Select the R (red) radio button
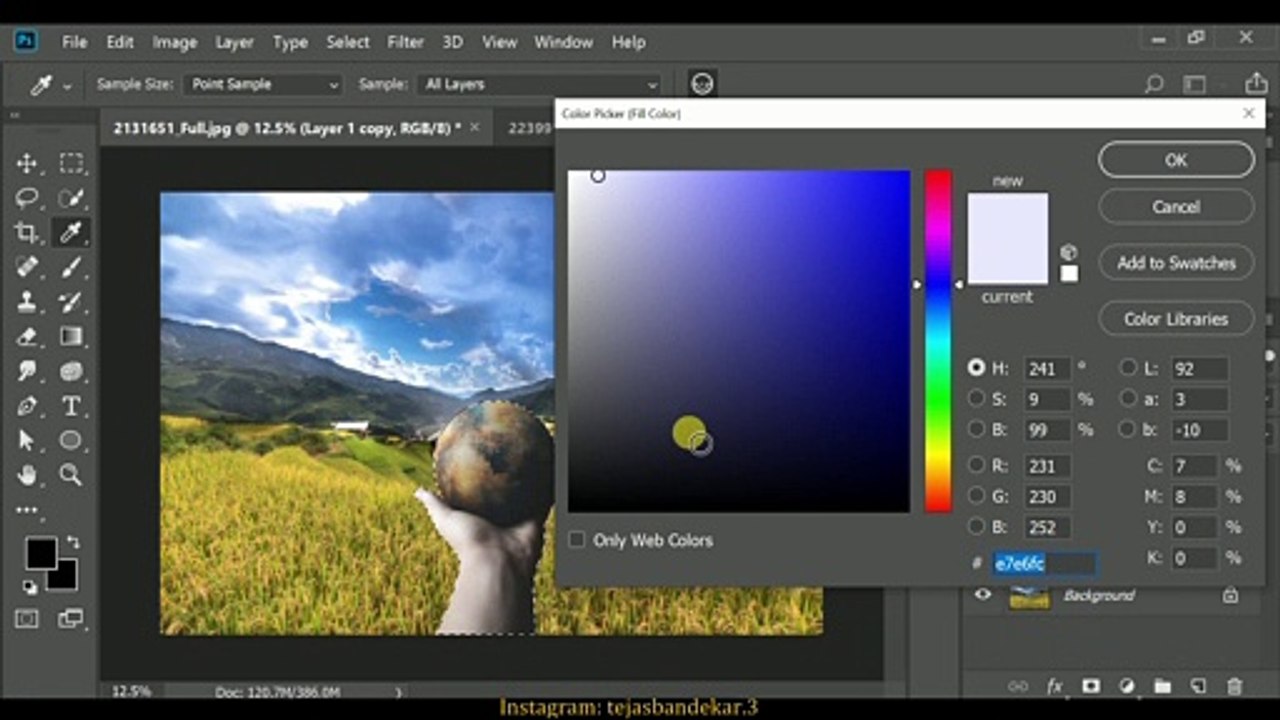This screenshot has width=1280, height=720. (976, 465)
